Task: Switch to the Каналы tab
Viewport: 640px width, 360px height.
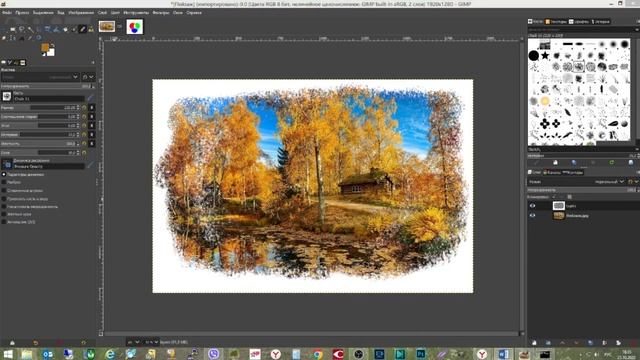Action: coord(551,172)
